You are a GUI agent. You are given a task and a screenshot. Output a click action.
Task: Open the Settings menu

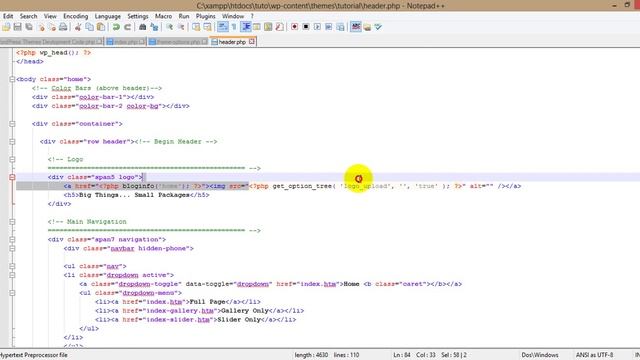[x=138, y=16]
